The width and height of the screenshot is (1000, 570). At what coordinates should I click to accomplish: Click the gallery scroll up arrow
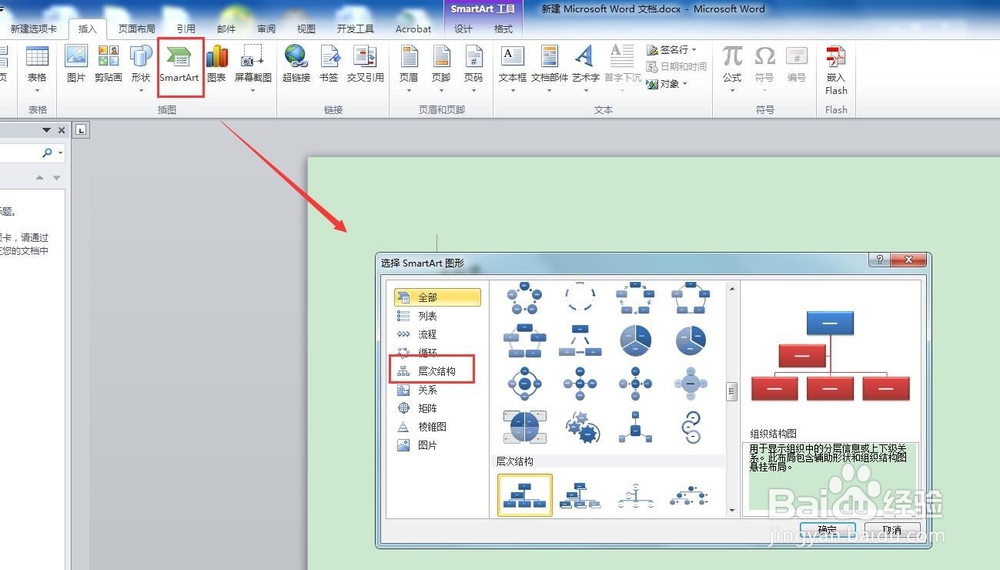tap(732, 289)
